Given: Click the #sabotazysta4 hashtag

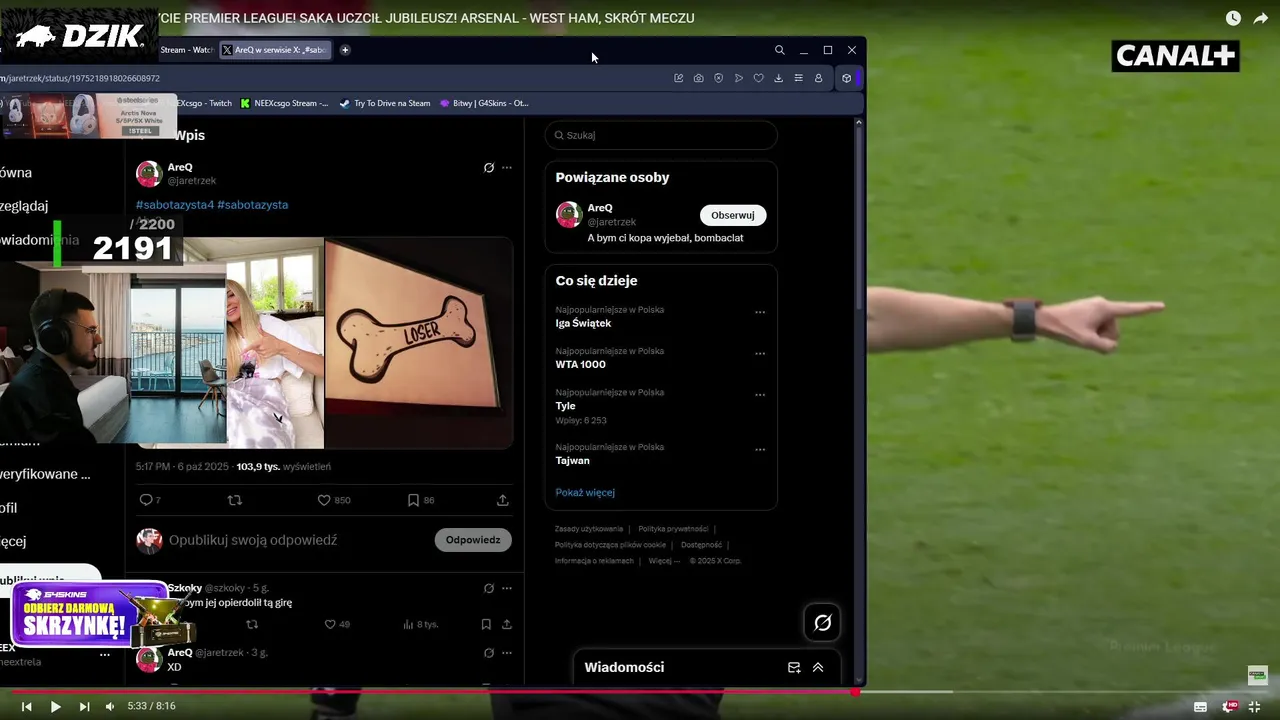Looking at the screenshot, I should click(175, 204).
